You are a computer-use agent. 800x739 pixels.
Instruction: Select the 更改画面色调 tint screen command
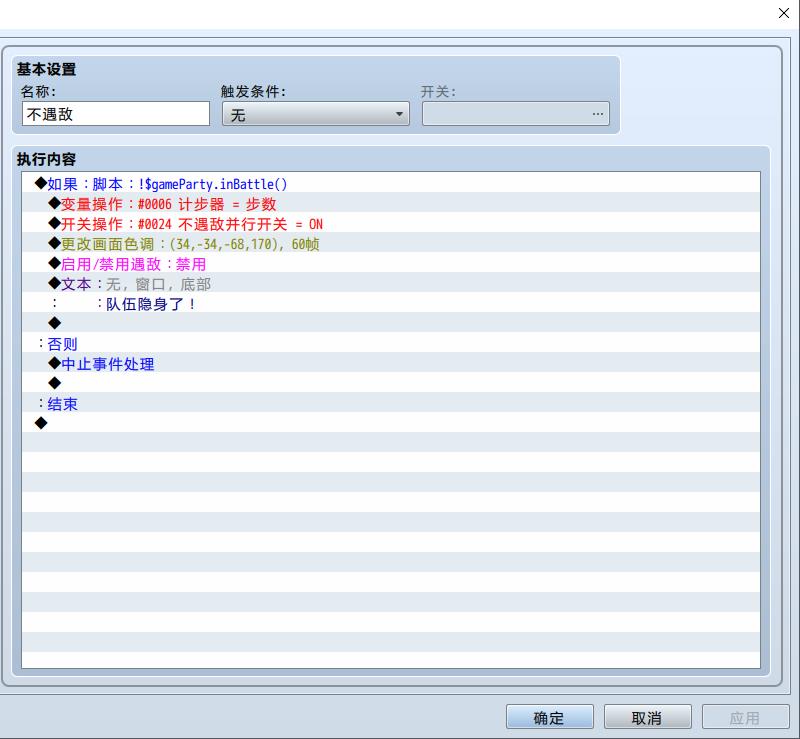[391, 244]
